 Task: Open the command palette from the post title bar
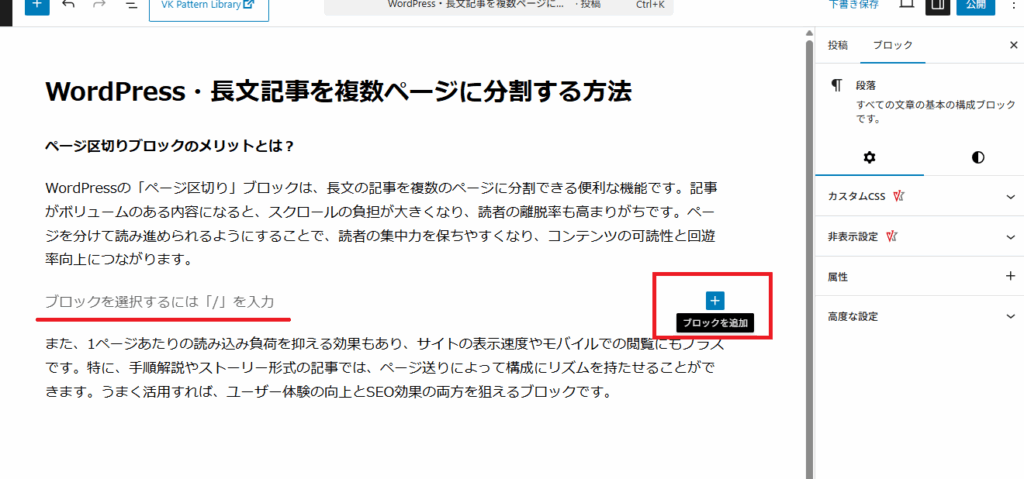click(498, 6)
